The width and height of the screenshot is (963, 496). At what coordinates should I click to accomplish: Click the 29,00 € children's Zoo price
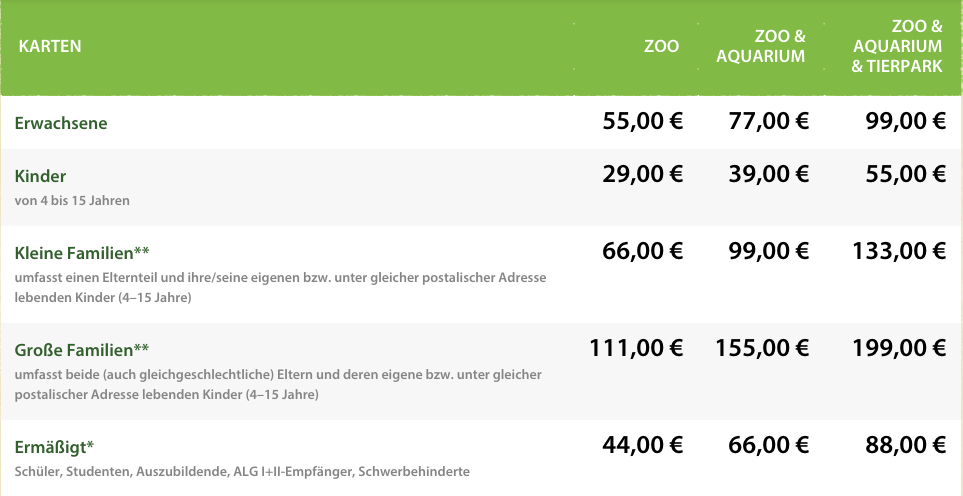(x=642, y=174)
